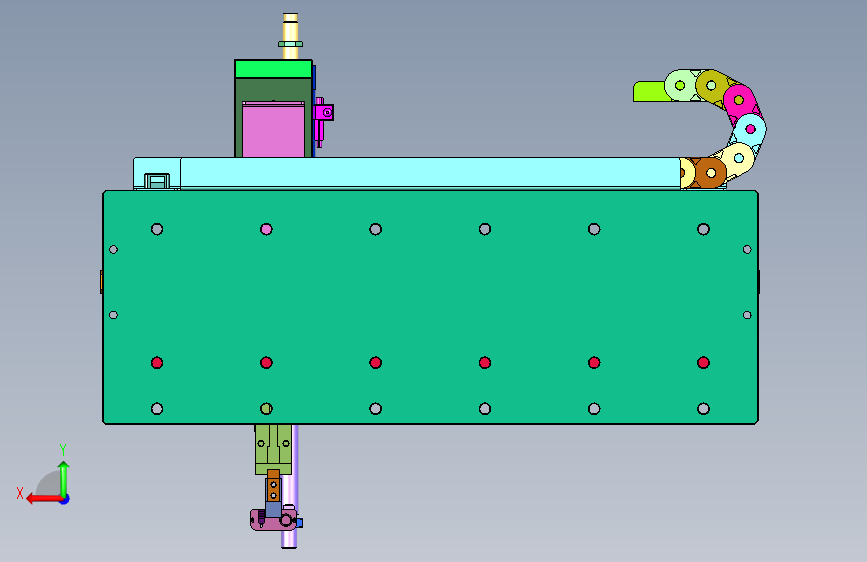867x562 pixels.
Task: Select the olive drag chain link
Action: coord(712,86)
